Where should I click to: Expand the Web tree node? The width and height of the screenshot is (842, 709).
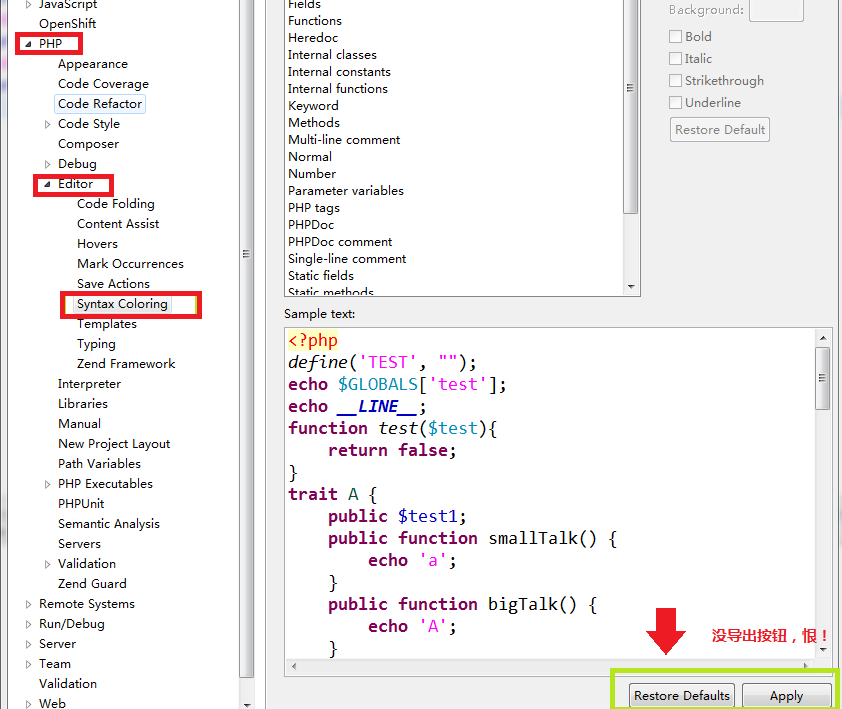28,704
